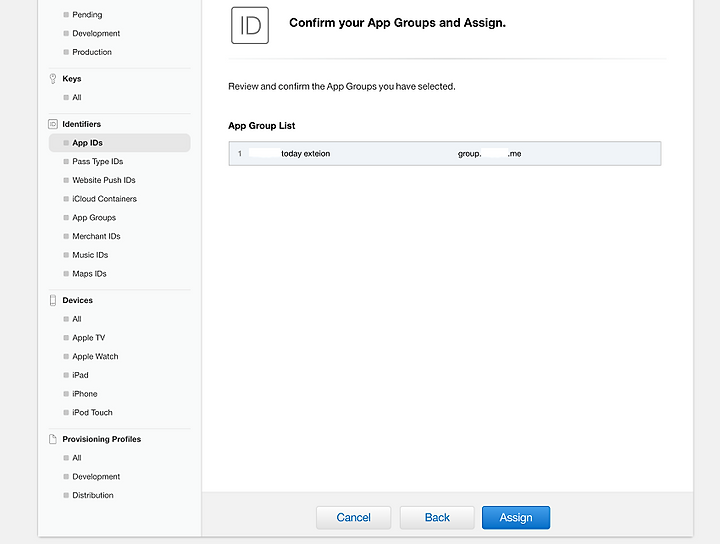Click the phone icon beside Devices
The image size is (720, 544).
click(53, 300)
